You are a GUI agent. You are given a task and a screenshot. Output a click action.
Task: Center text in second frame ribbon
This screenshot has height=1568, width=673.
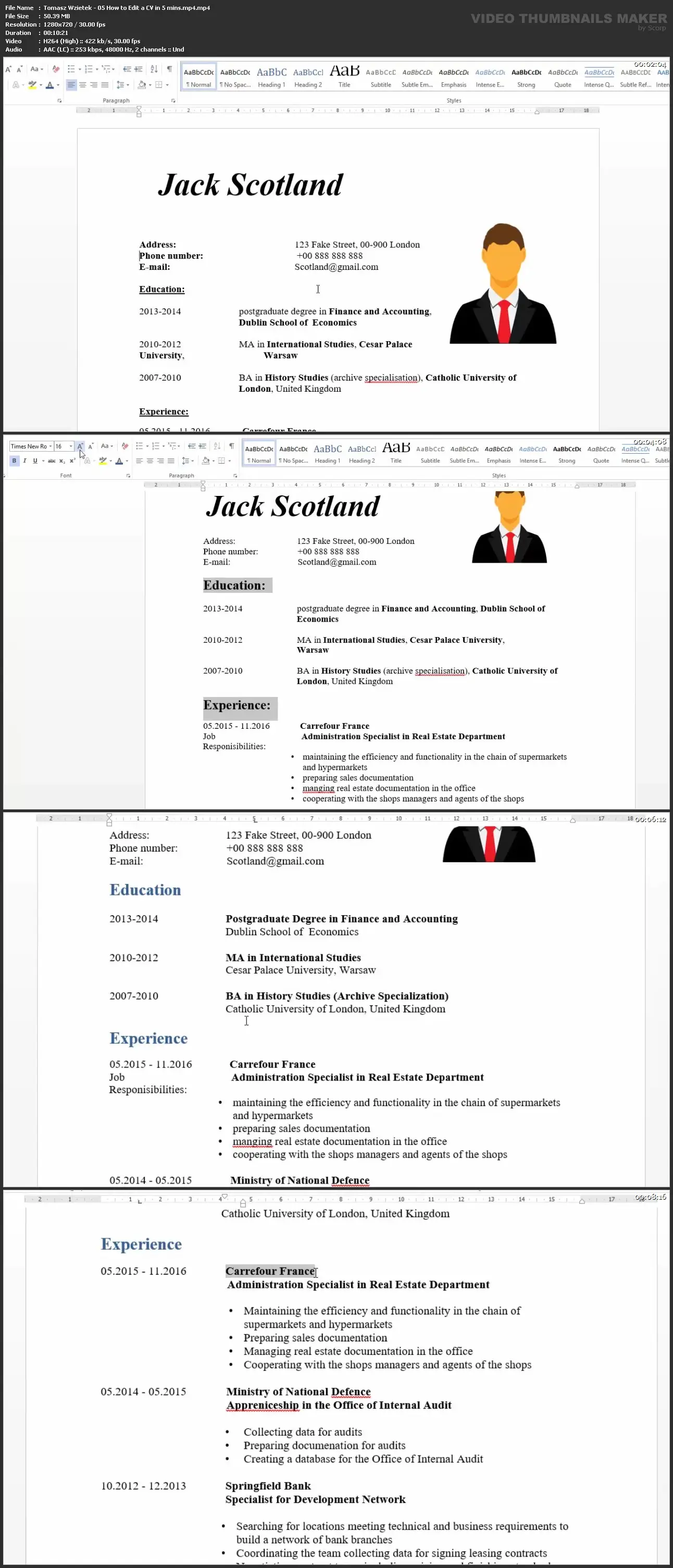pos(149,461)
